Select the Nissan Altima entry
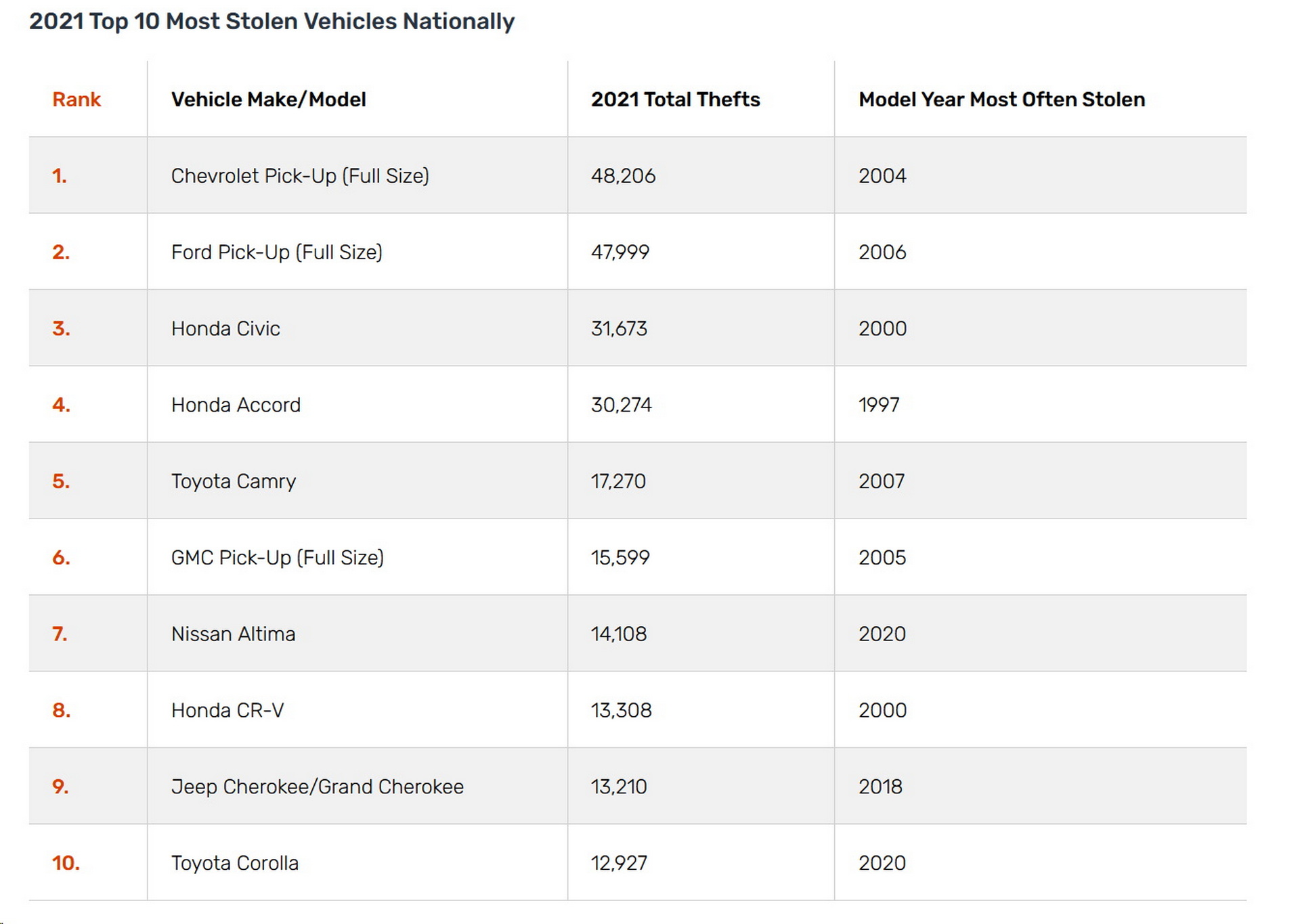1300x924 pixels. coord(233,634)
